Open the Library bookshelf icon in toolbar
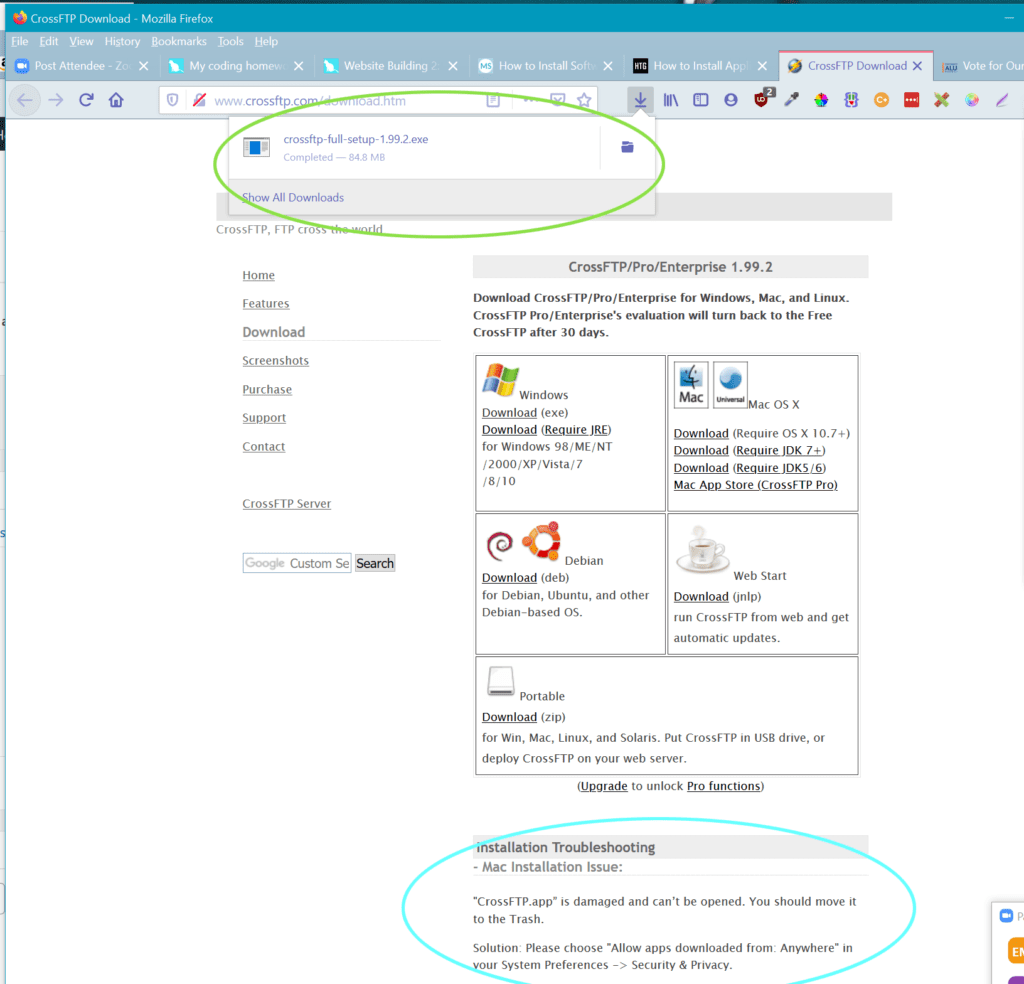1024x984 pixels. pos(671,100)
